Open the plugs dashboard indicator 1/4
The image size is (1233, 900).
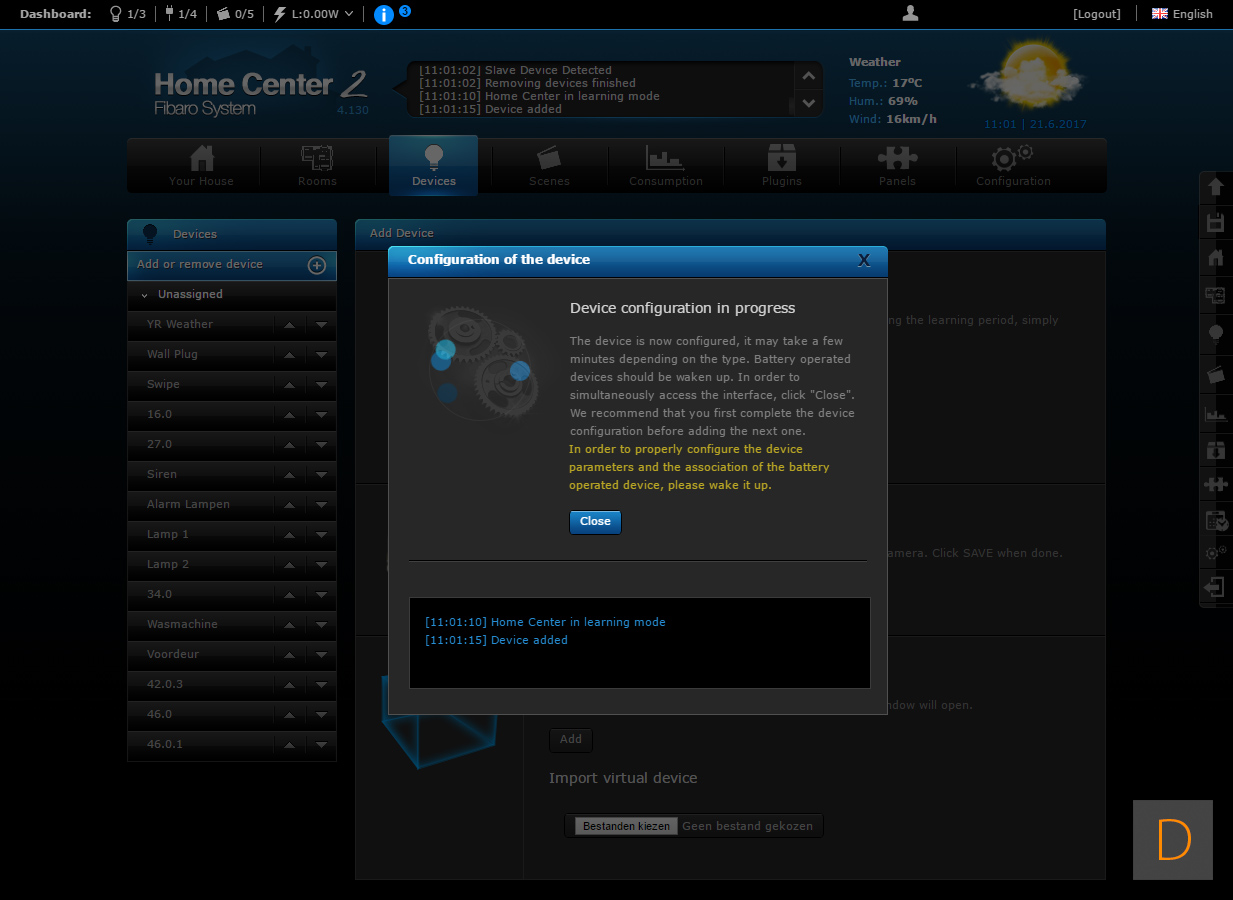[x=180, y=14]
